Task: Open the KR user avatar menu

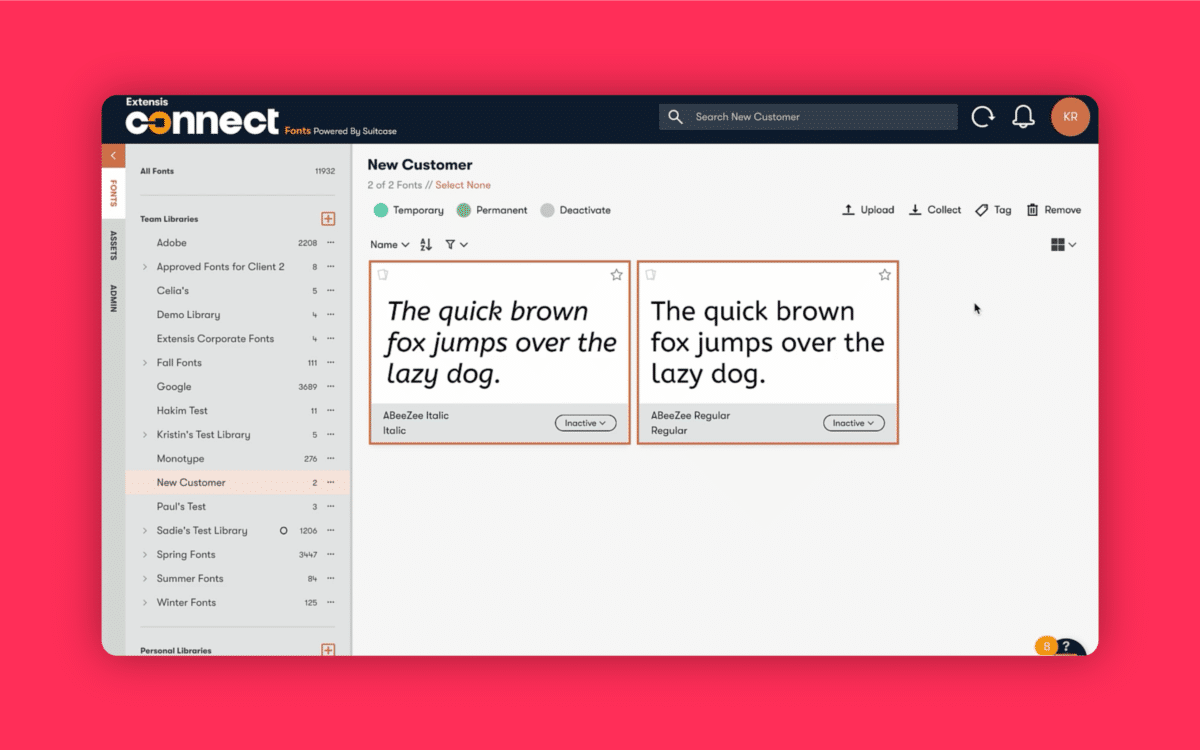Action: click(x=1070, y=117)
